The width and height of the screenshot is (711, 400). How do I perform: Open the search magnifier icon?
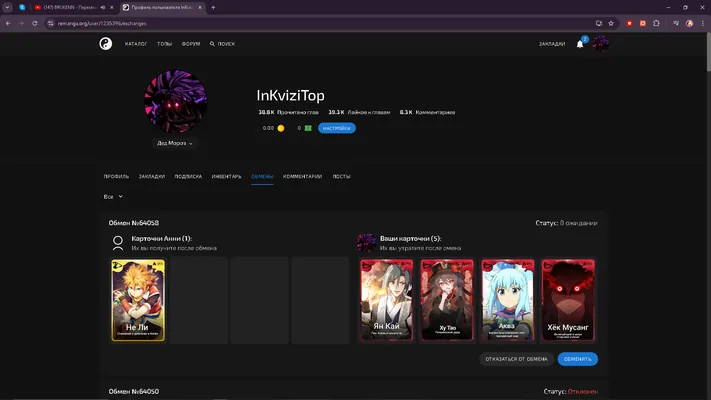point(212,44)
